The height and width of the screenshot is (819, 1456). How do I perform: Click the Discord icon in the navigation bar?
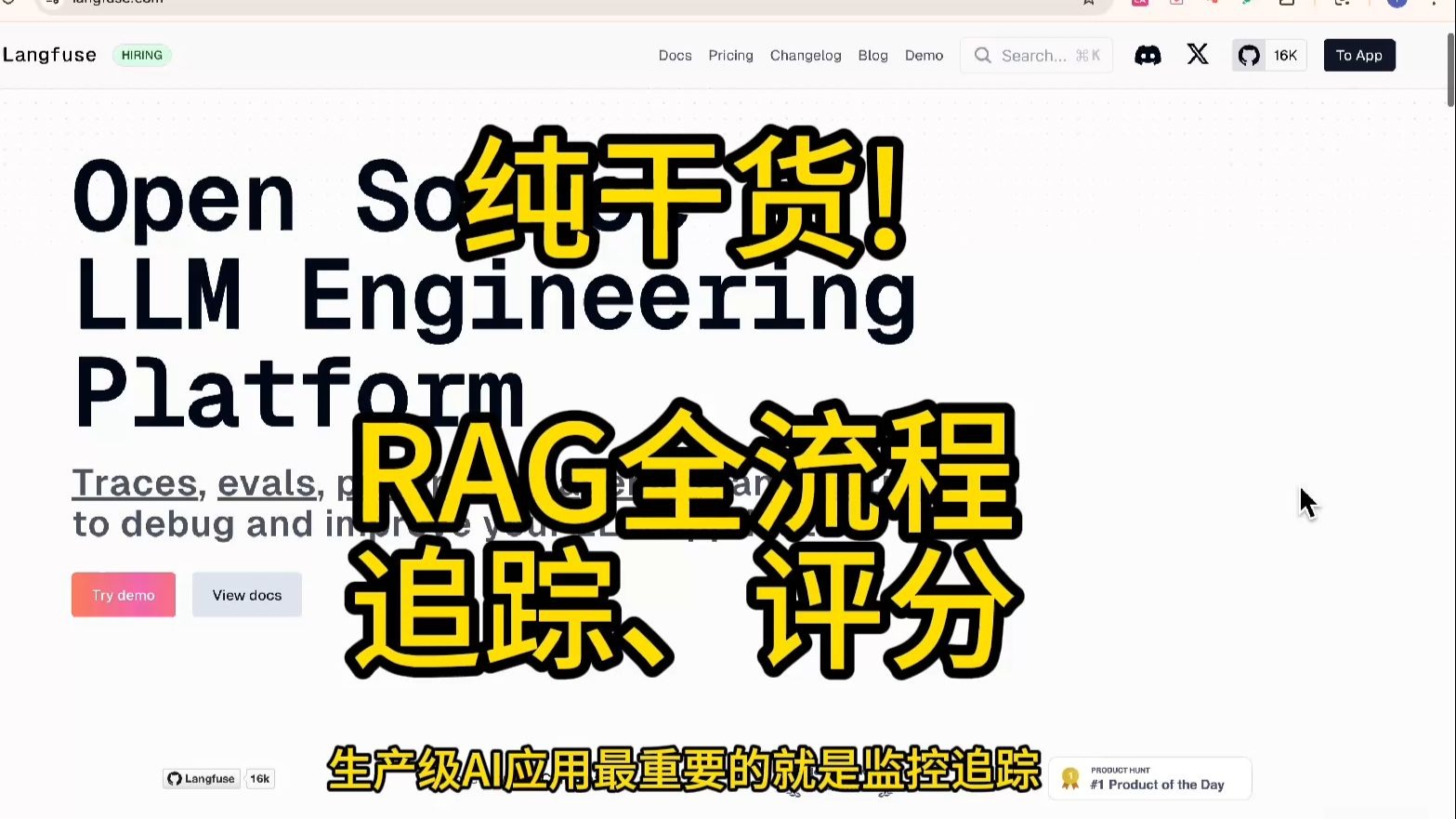[1148, 55]
